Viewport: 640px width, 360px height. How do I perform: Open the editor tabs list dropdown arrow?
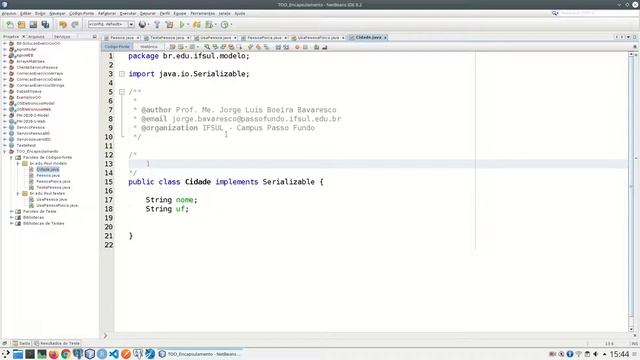pyautogui.click(x=628, y=37)
